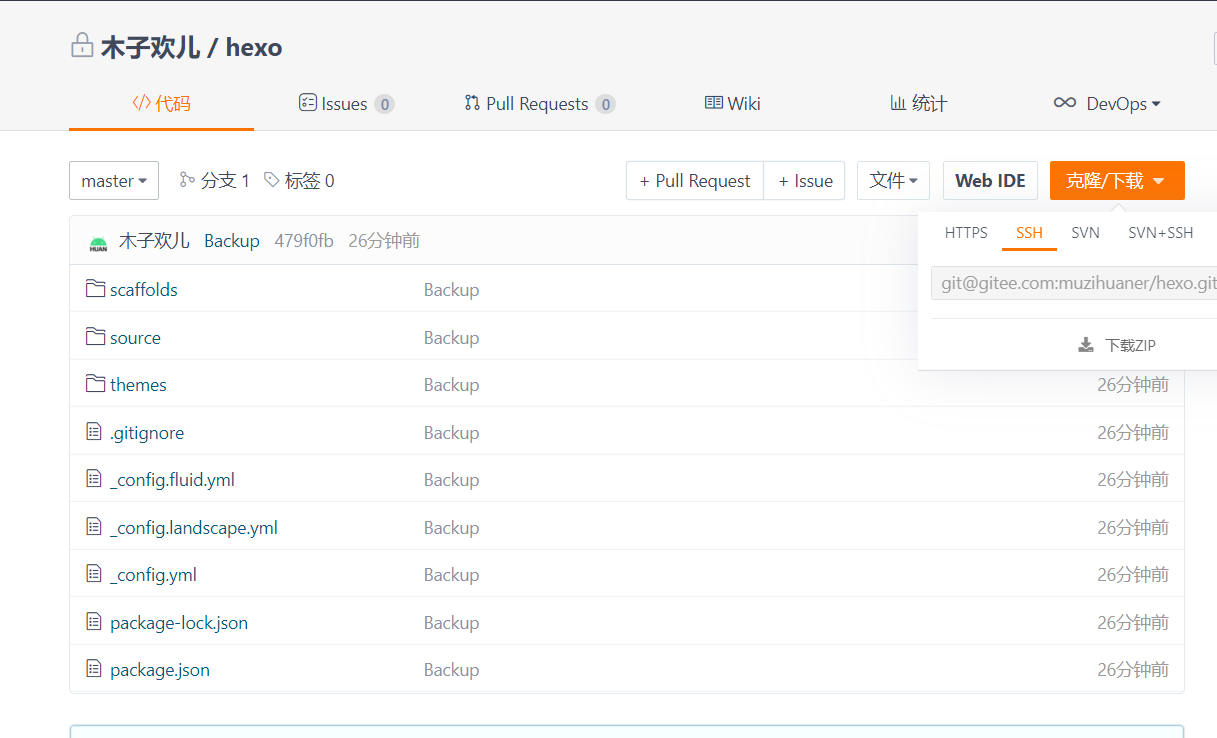Viewport: 1217px width, 738px height.
Task: Click the _config.yml file icon
Action: pos(94,574)
